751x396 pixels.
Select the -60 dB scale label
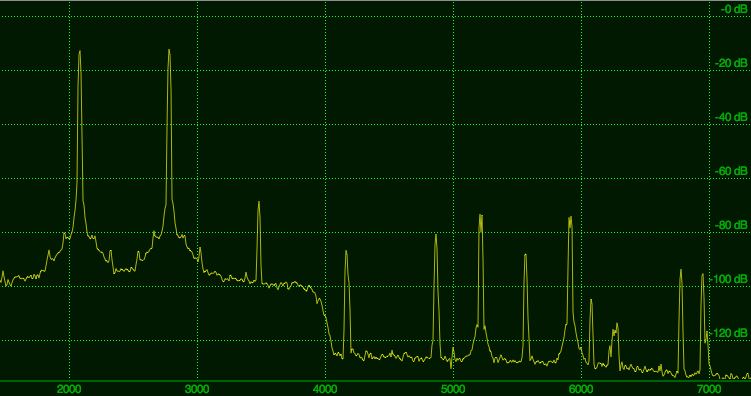731,171
